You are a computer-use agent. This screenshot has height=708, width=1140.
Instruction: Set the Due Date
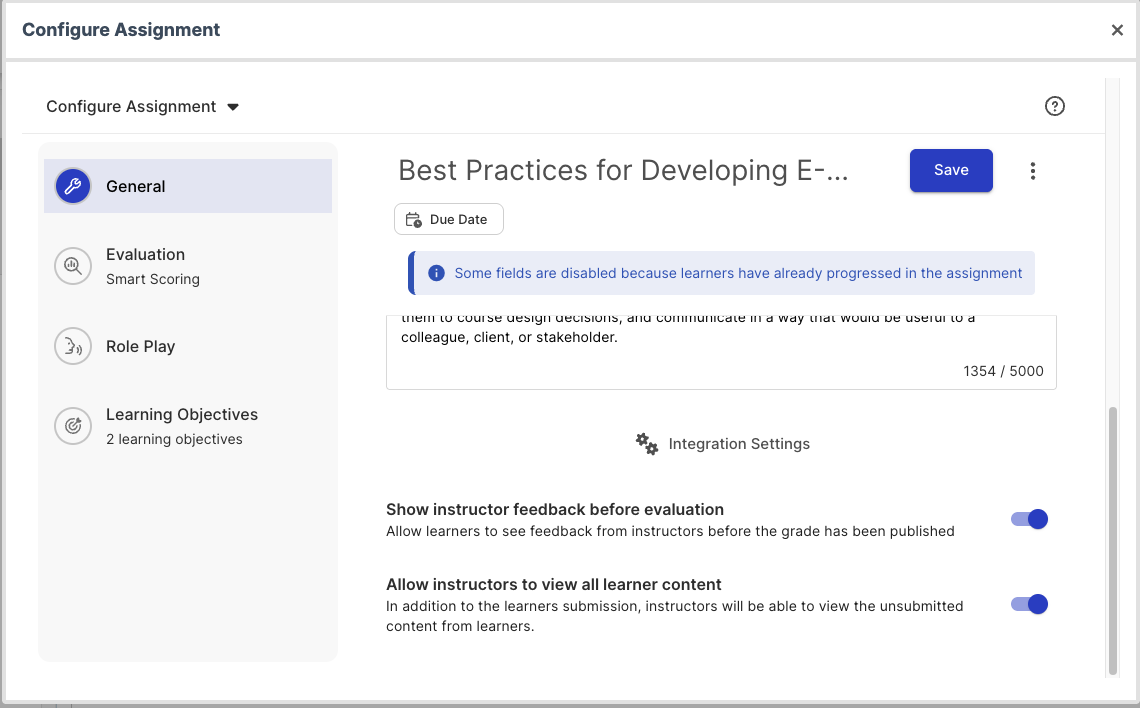tap(449, 220)
